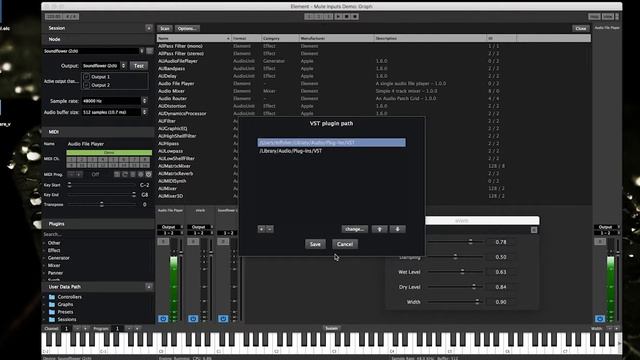Move selected VST path down with down arrow
This screenshot has height=360, width=640.
coord(397,229)
